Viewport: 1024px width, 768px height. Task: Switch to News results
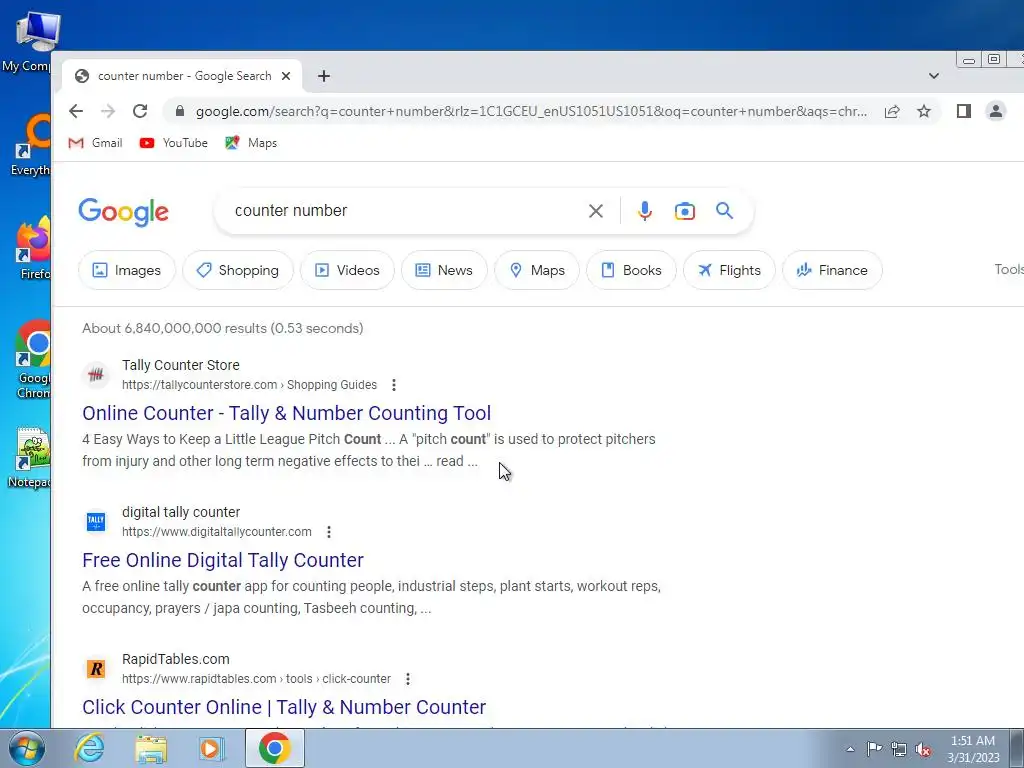[444, 270]
